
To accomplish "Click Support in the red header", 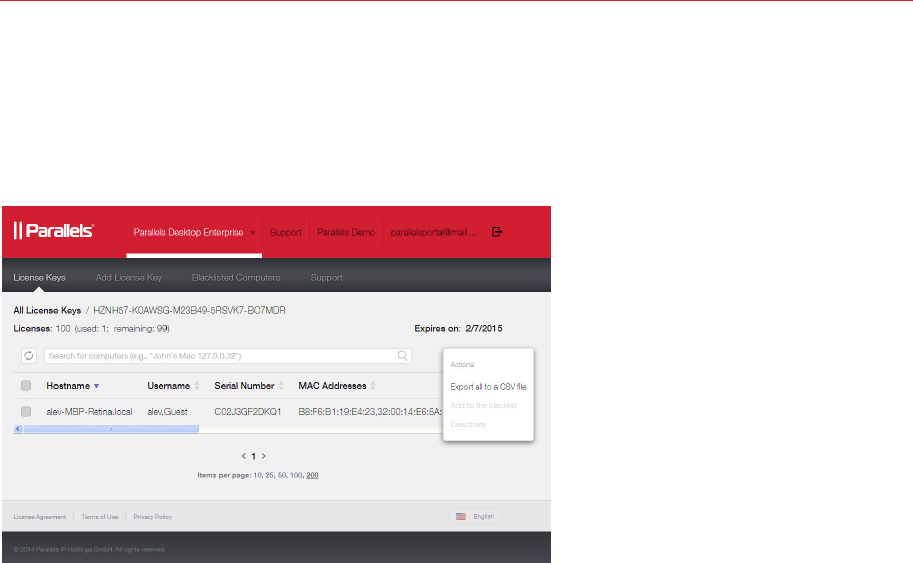I will pyautogui.click(x=285, y=232).
